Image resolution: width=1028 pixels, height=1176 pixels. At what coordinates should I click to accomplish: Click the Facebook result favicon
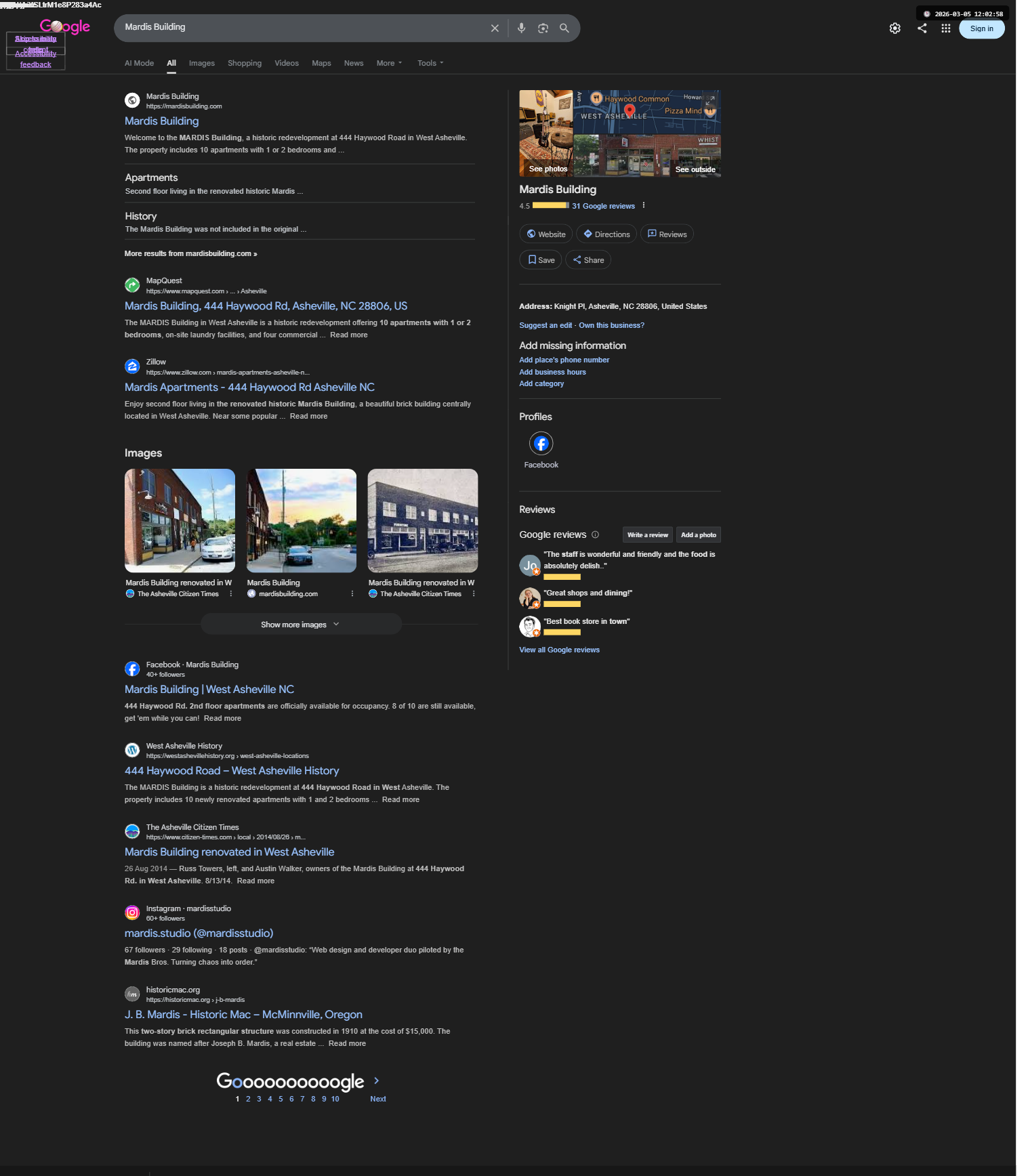(132, 669)
